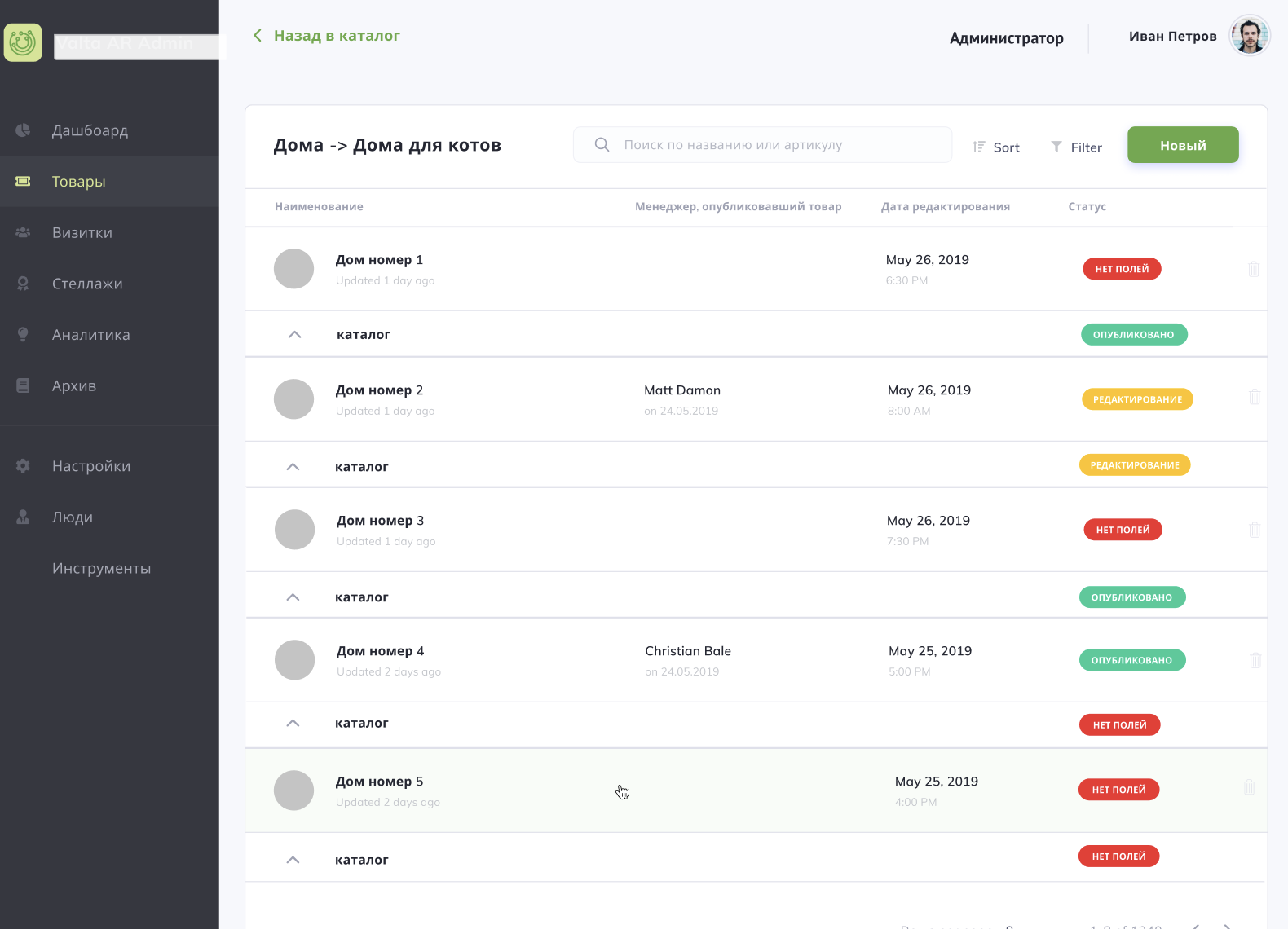Open Архив section

coord(74,386)
